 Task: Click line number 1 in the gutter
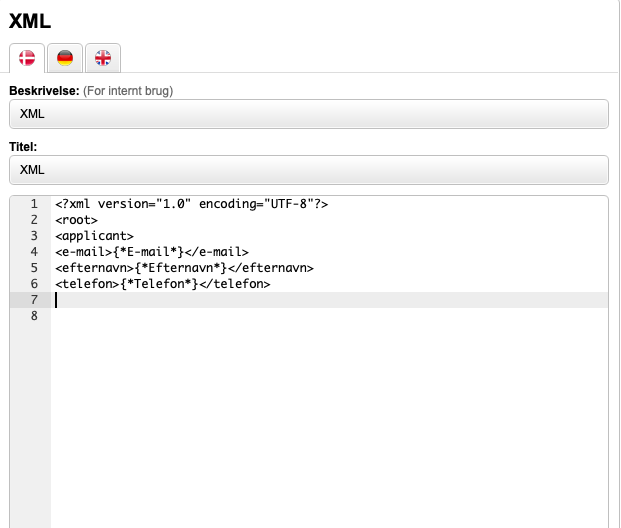click(x=34, y=204)
